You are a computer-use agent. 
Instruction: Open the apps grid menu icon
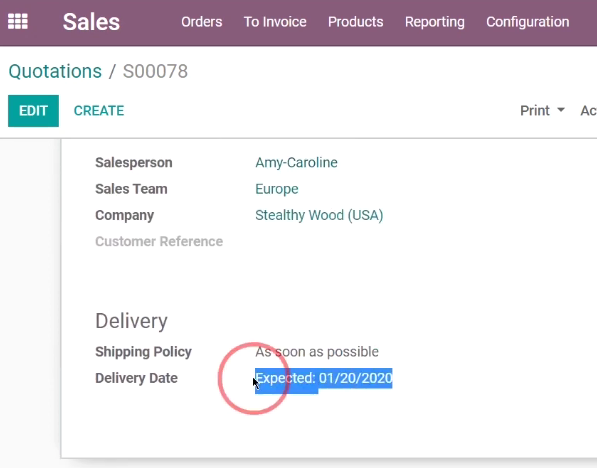coord(18,21)
